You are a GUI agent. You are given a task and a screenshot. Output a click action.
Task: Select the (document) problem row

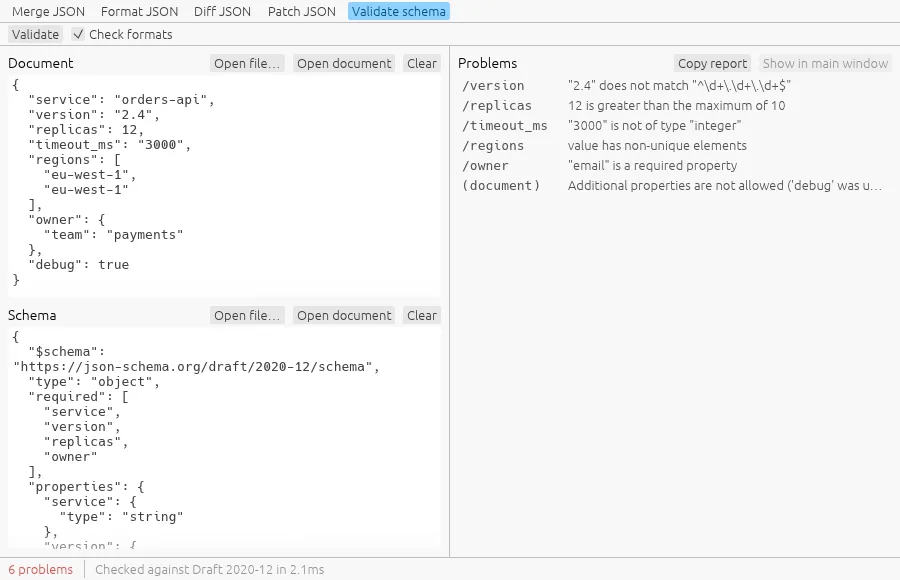(674, 185)
